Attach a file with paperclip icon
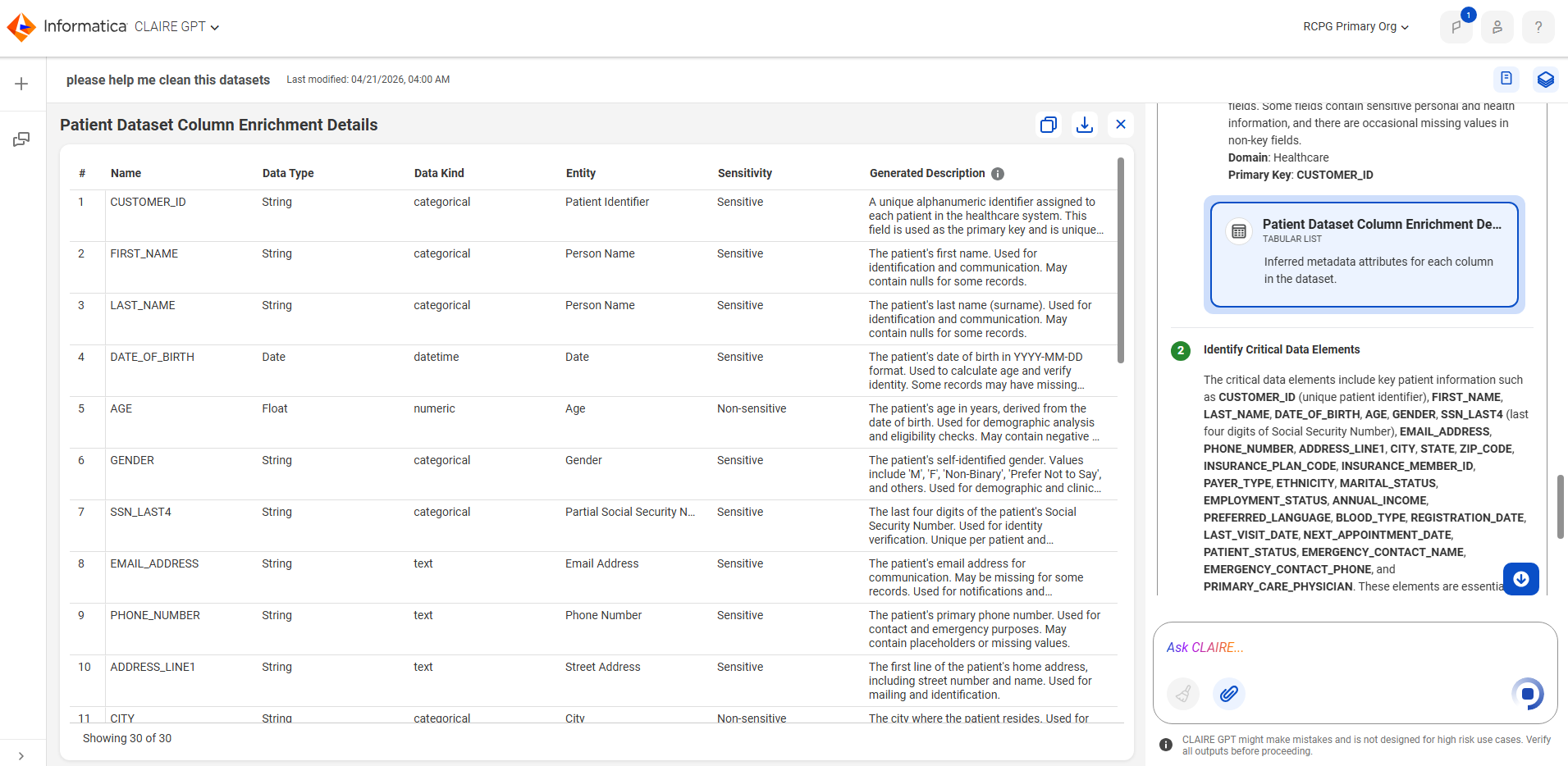The width and height of the screenshot is (1568, 766). pos(1229,694)
